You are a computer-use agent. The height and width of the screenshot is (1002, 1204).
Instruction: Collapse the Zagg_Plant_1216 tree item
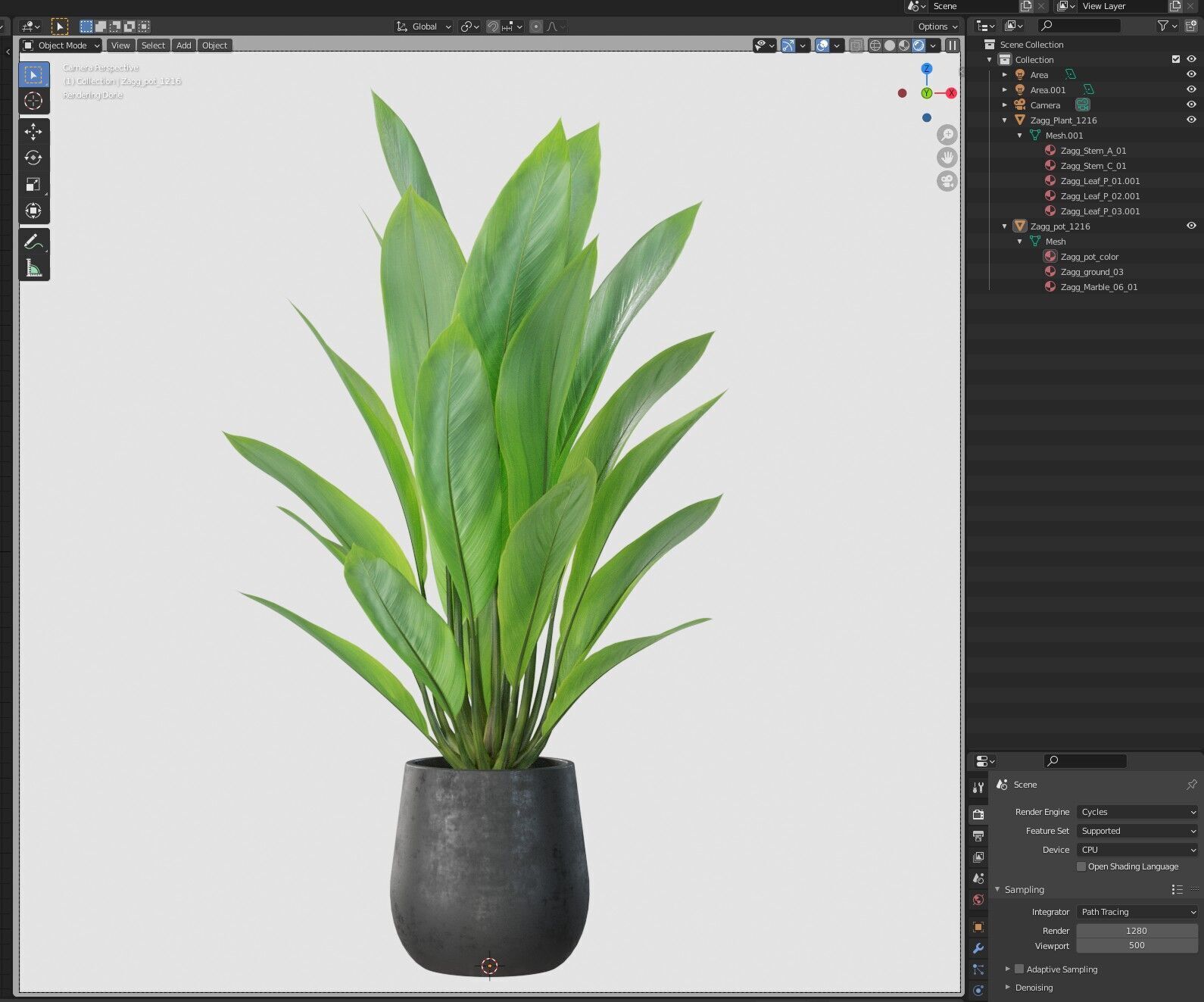coord(1005,120)
